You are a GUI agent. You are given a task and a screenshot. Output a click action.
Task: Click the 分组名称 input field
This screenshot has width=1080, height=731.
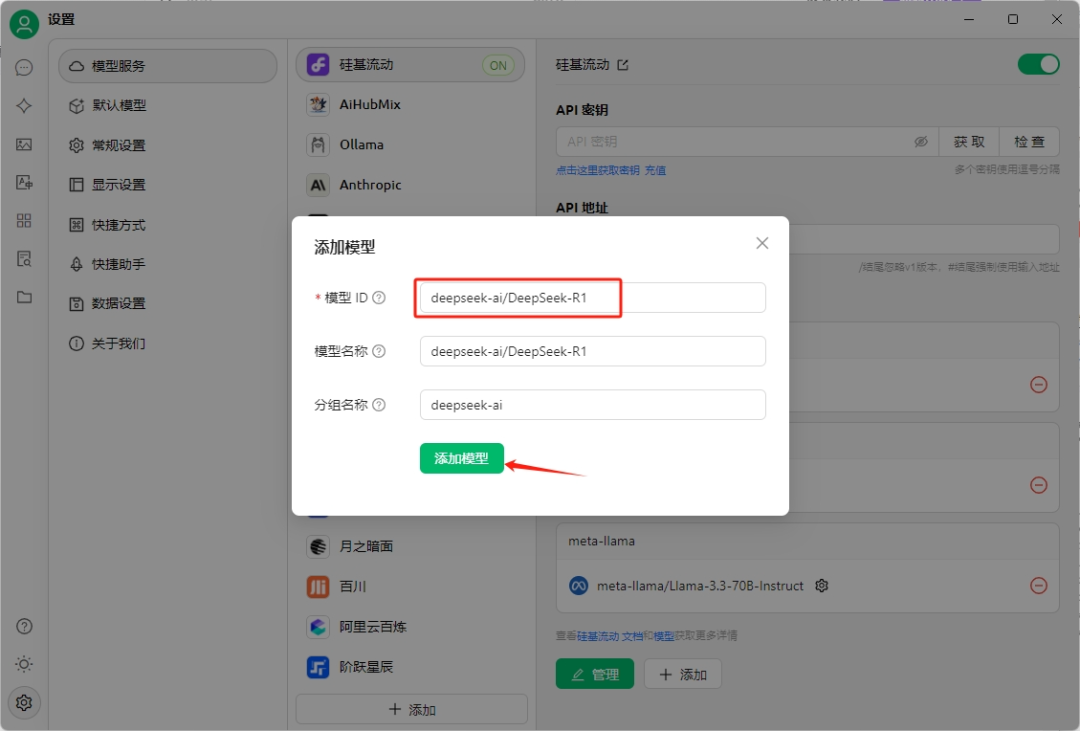[592, 405]
